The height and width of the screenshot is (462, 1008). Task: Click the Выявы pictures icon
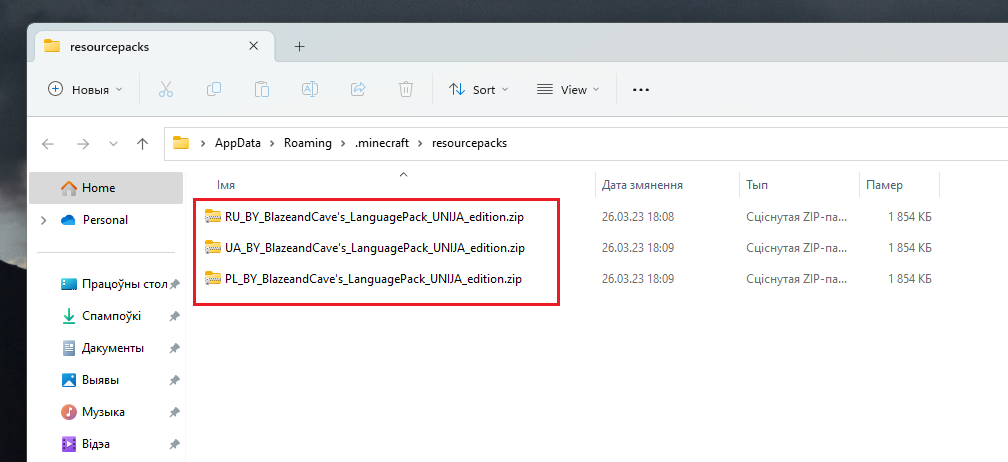(69, 380)
